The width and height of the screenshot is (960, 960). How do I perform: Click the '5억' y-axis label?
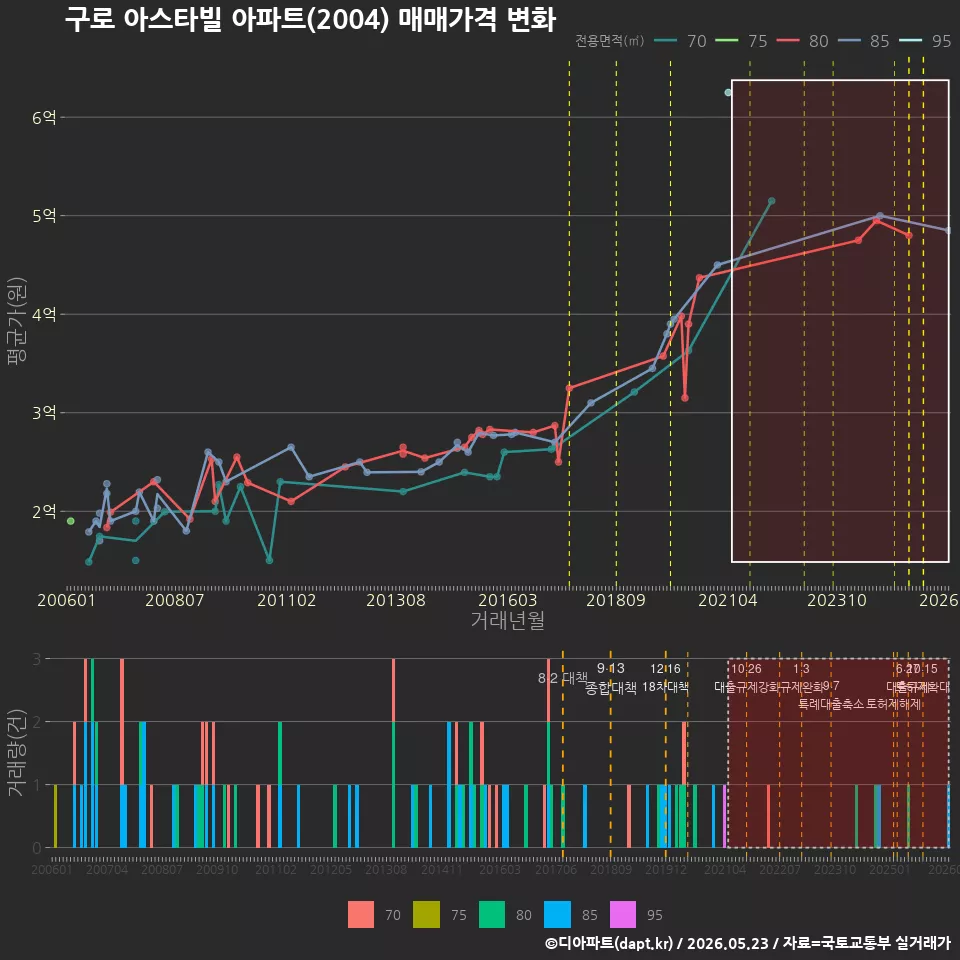pyautogui.click(x=44, y=216)
